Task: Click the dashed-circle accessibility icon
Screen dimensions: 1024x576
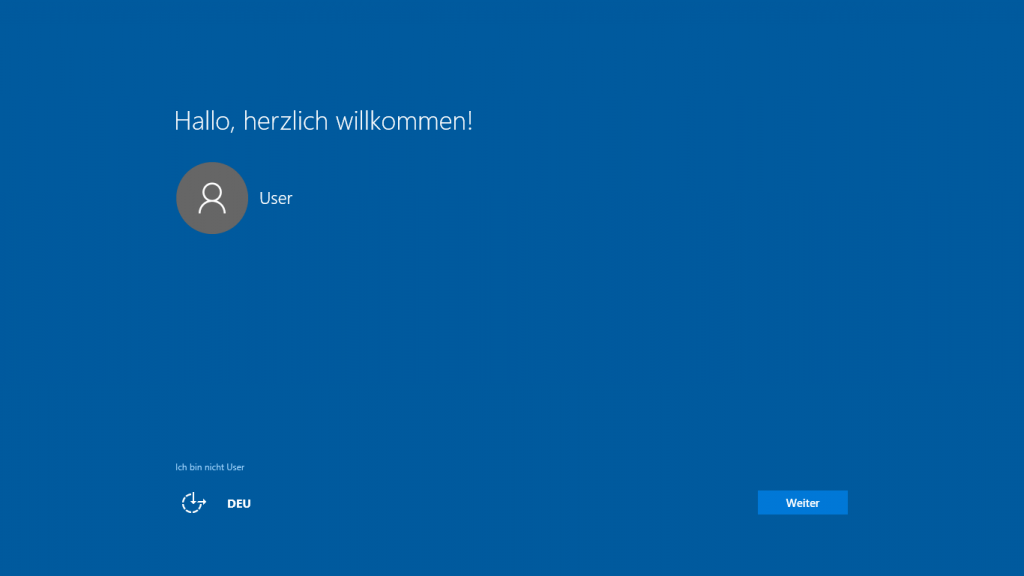Action: (193, 503)
